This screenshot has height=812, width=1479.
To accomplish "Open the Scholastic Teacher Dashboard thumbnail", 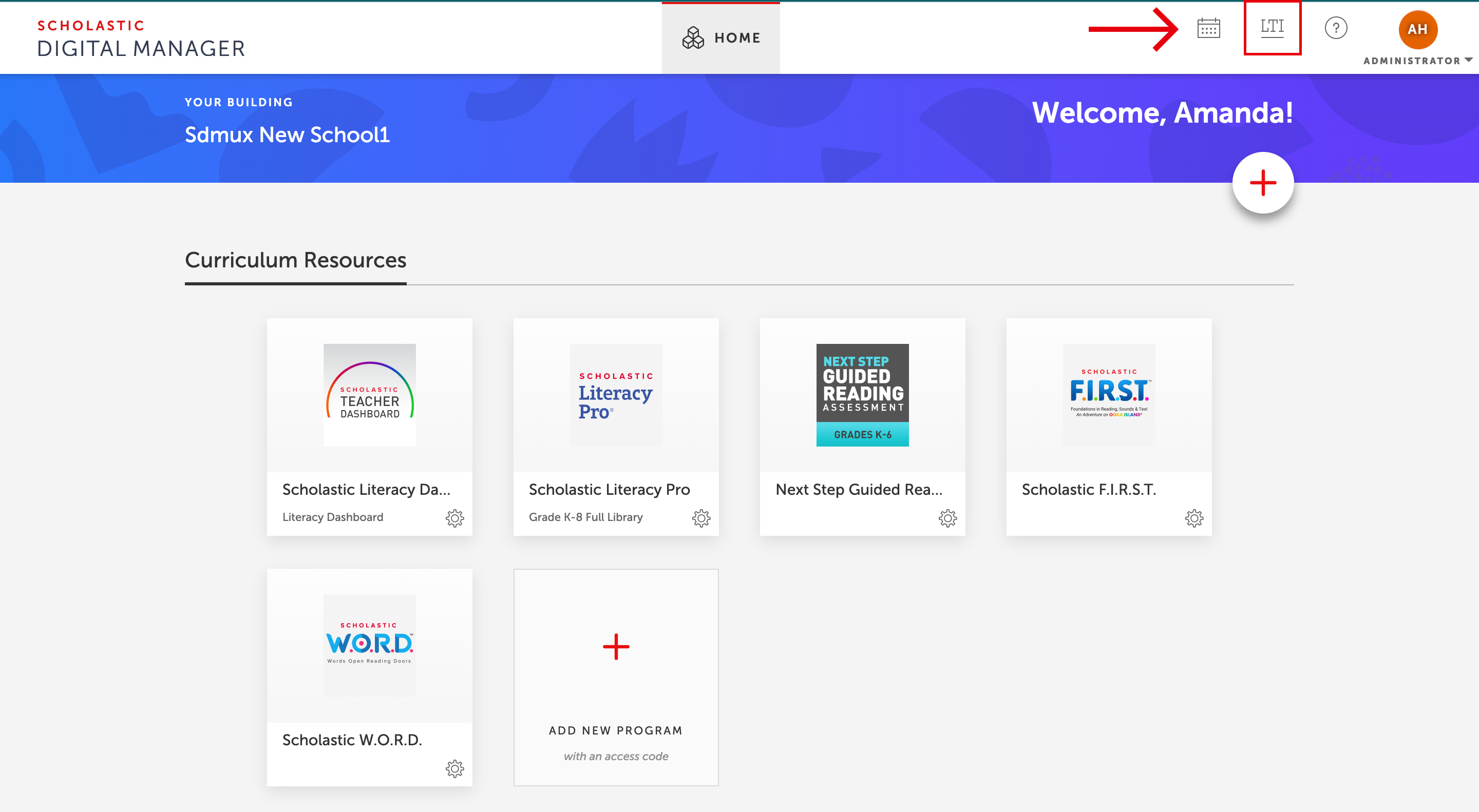I will pos(369,395).
